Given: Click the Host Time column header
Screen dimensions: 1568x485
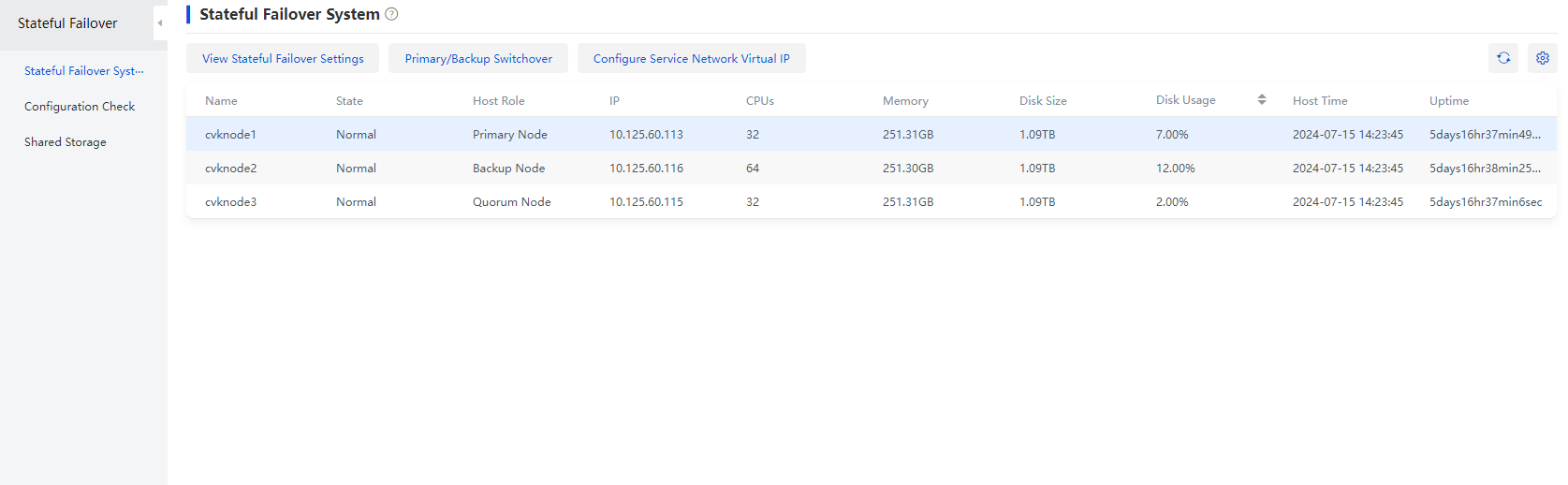Looking at the screenshot, I should 1320,100.
